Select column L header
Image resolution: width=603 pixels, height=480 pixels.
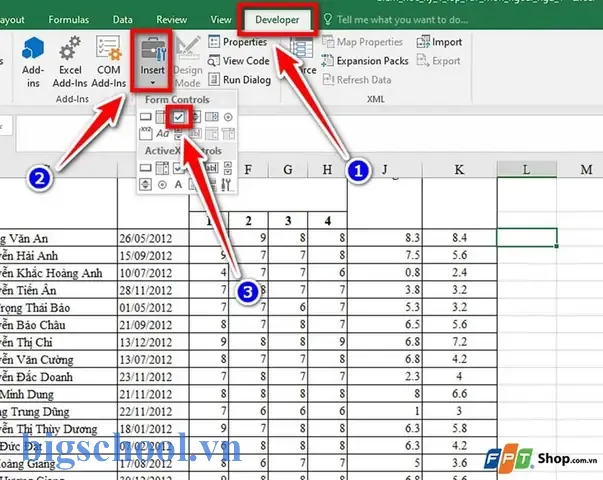(526, 169)
